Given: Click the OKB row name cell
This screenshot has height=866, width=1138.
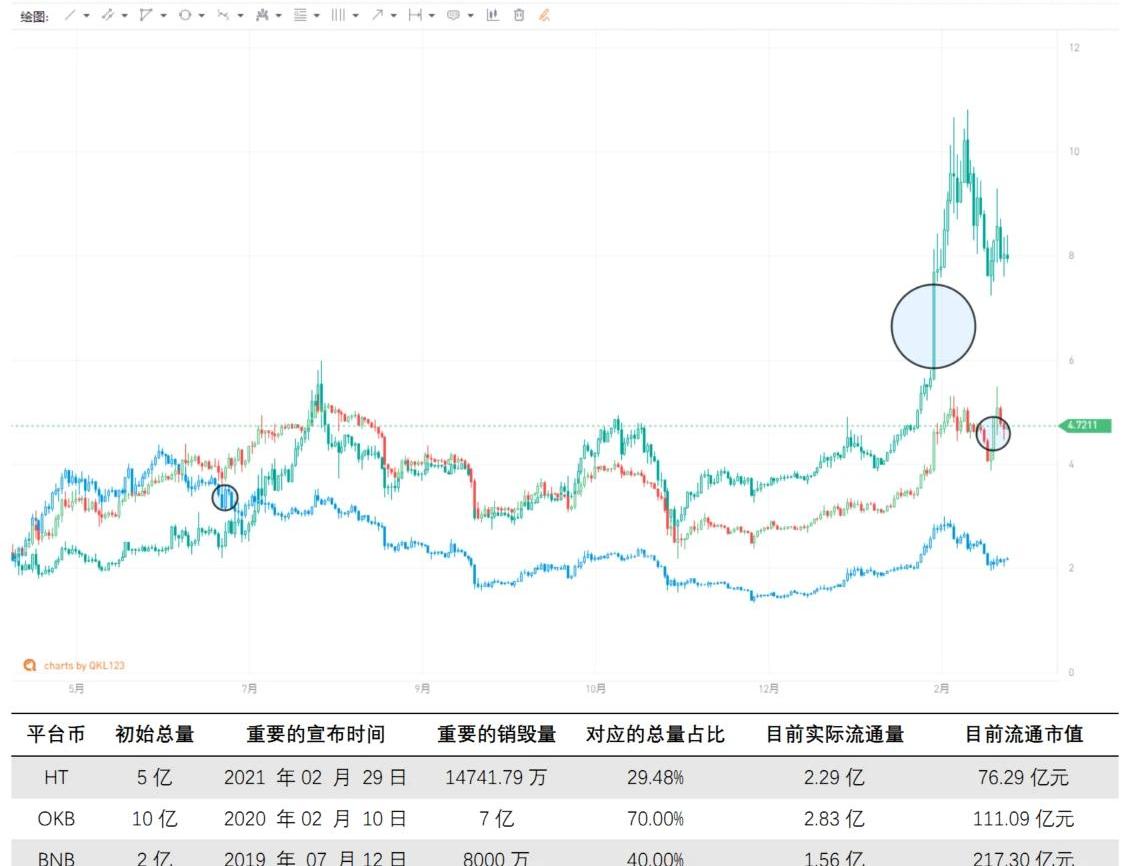Looking at the screenshot, I should [56, 819].
